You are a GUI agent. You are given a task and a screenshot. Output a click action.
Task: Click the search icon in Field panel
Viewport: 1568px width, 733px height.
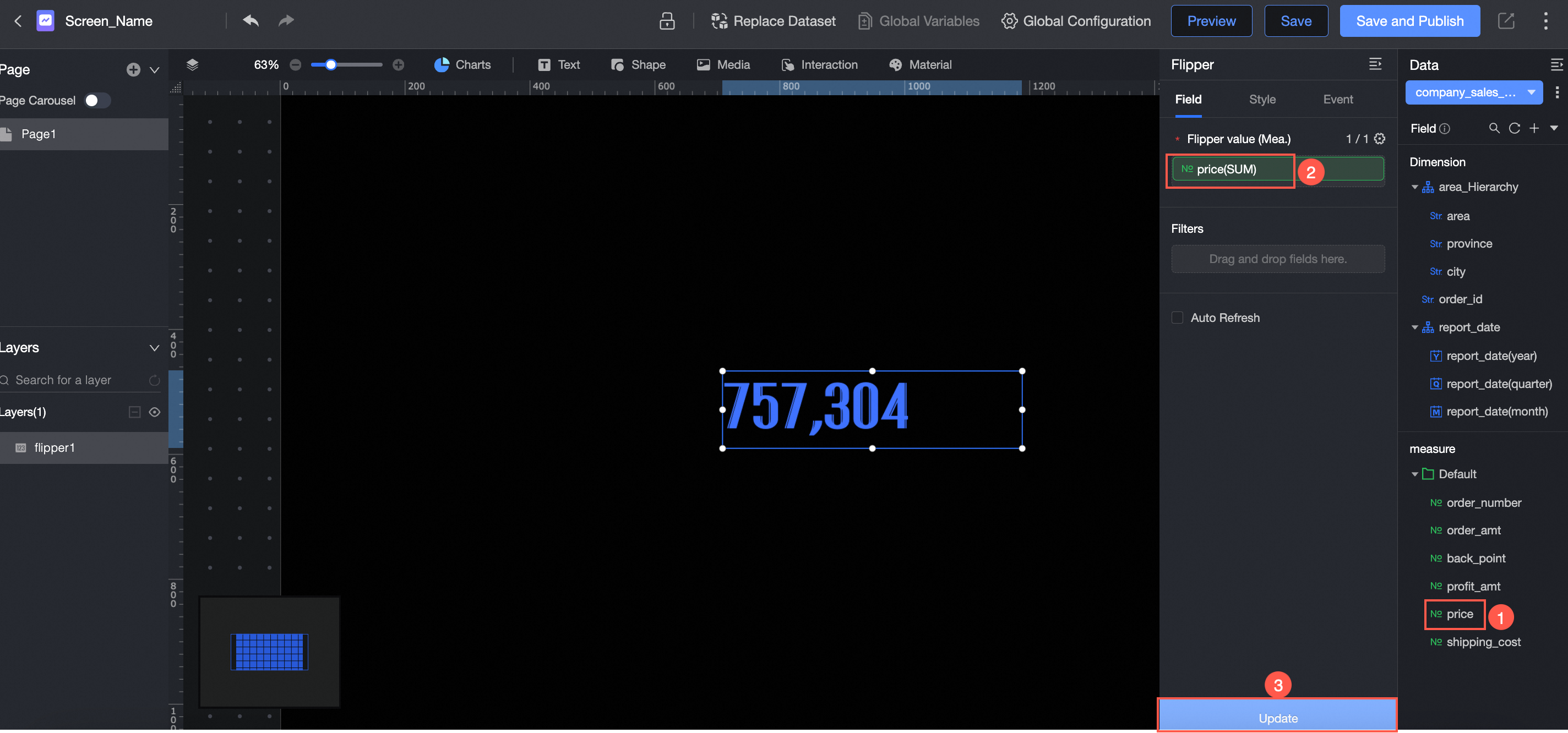[x=1494, y=128]
